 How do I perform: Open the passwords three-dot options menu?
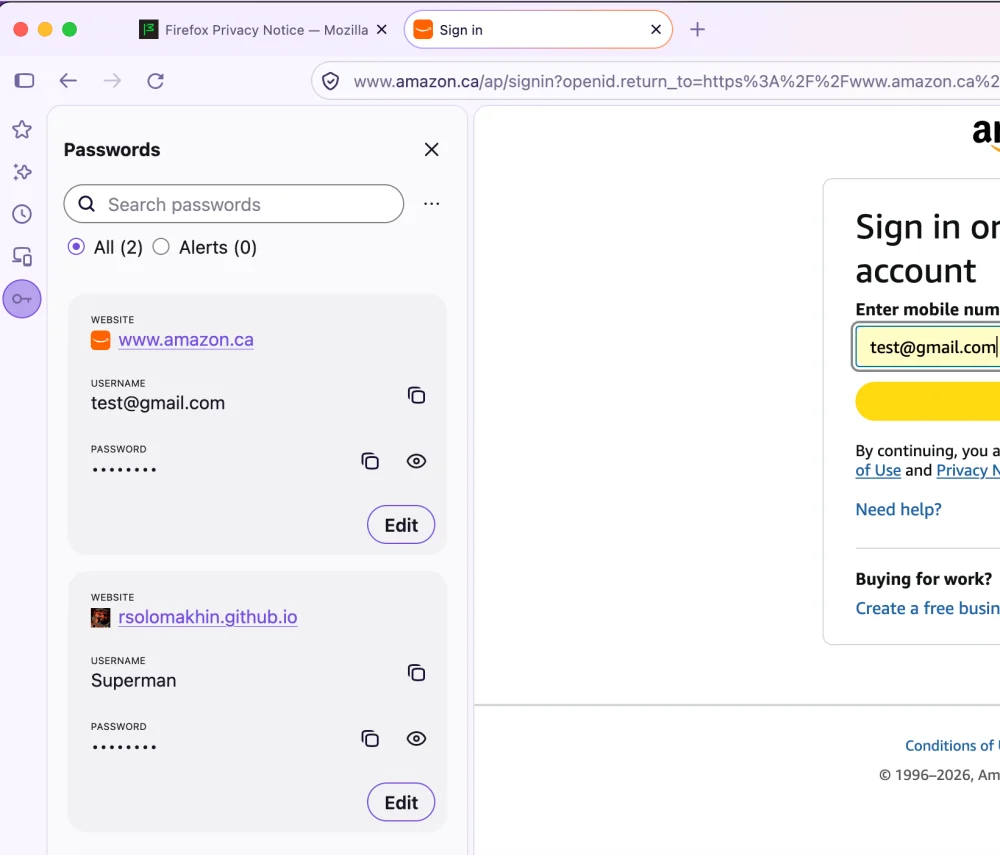tap(432, 204)
